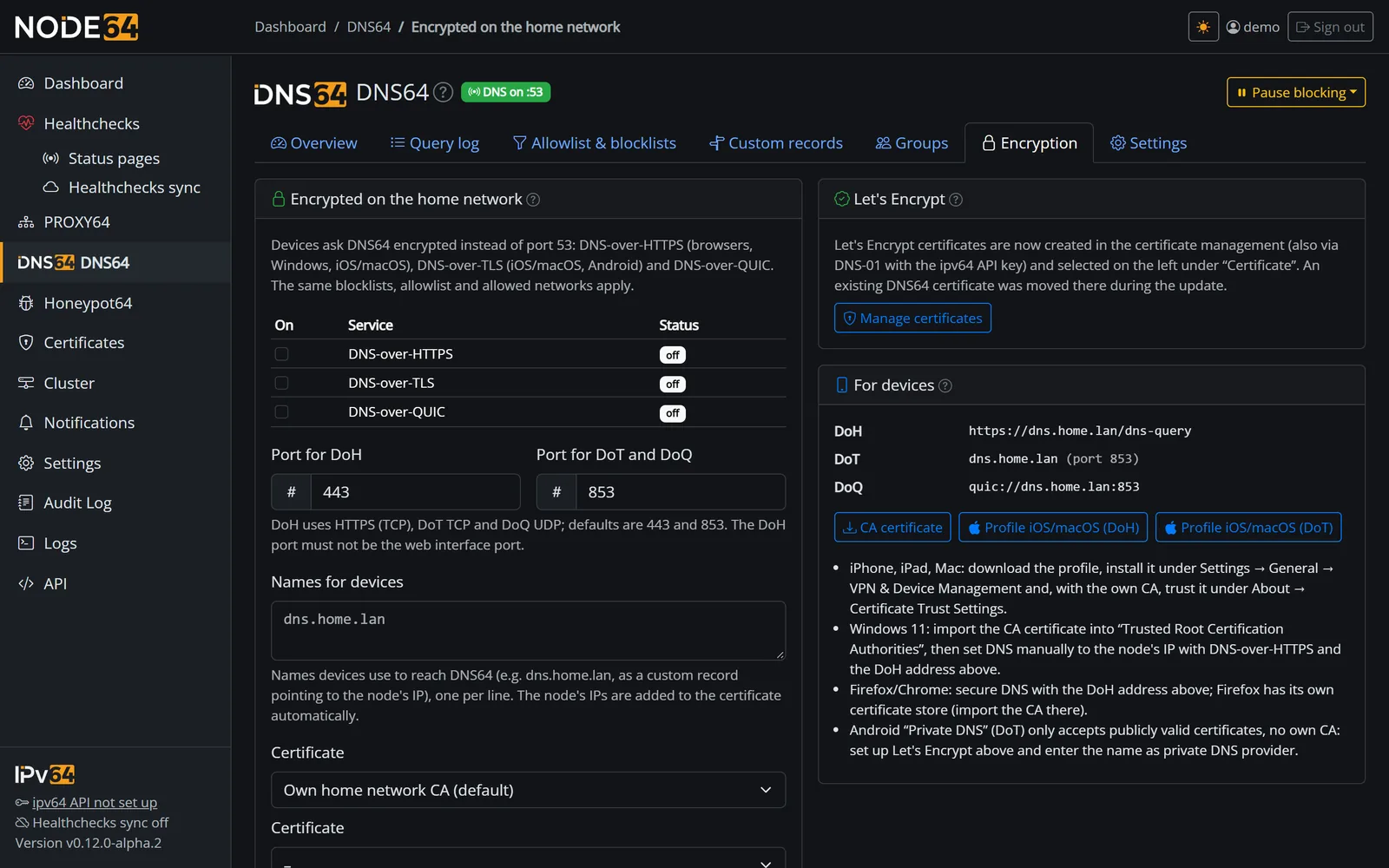Open Logs in the sidebar
This screenshot has height=868, width=1389.
click(x=115, y=543)
